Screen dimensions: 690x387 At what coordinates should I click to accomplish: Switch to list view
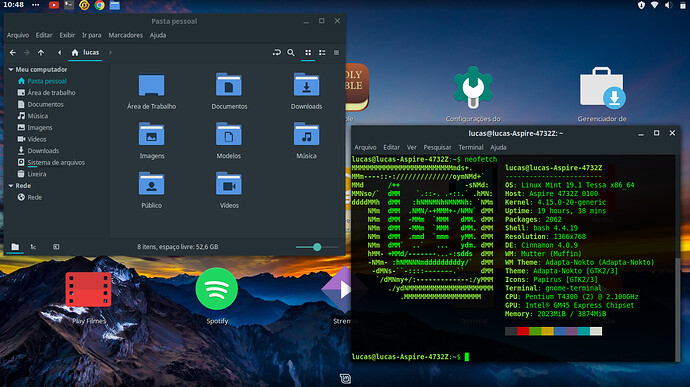[322, 52]
